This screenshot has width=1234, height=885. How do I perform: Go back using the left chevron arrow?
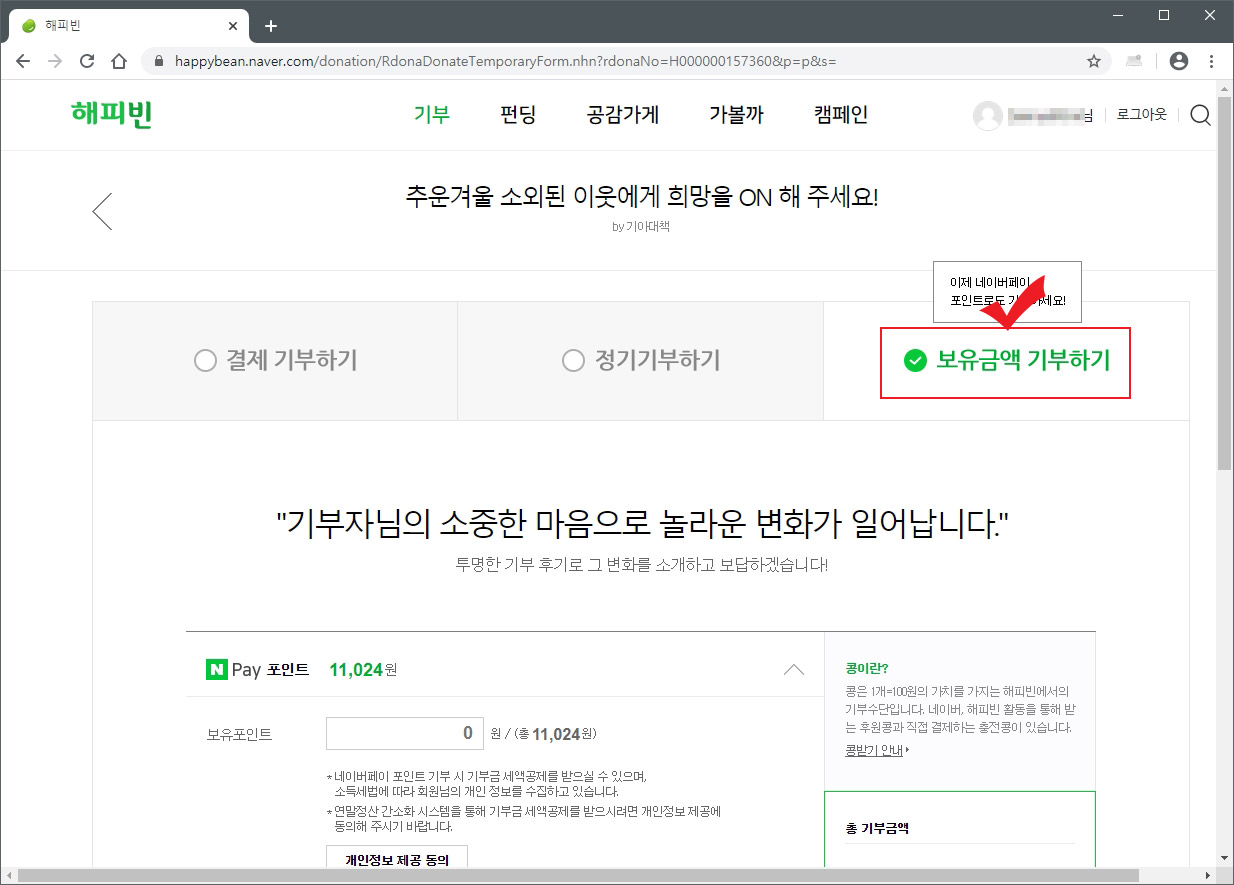pyautogui.click(x=102, y=211)
